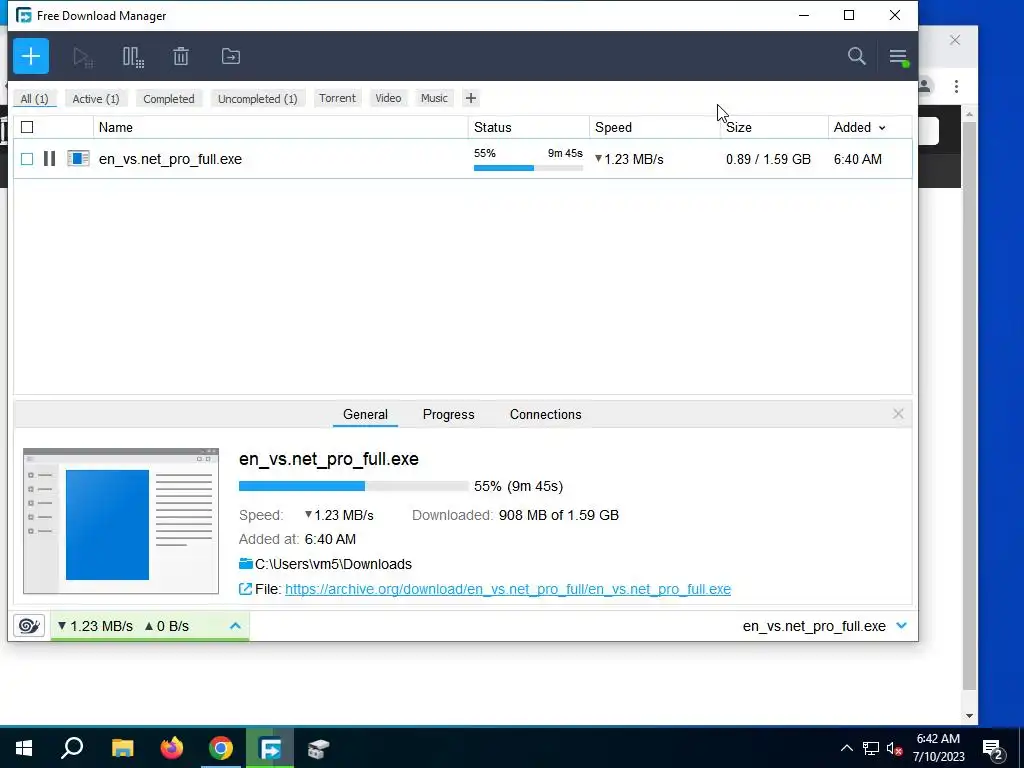Open the notification center icon
Screen dimensions: 1024x768
click(x=993, y=749)
